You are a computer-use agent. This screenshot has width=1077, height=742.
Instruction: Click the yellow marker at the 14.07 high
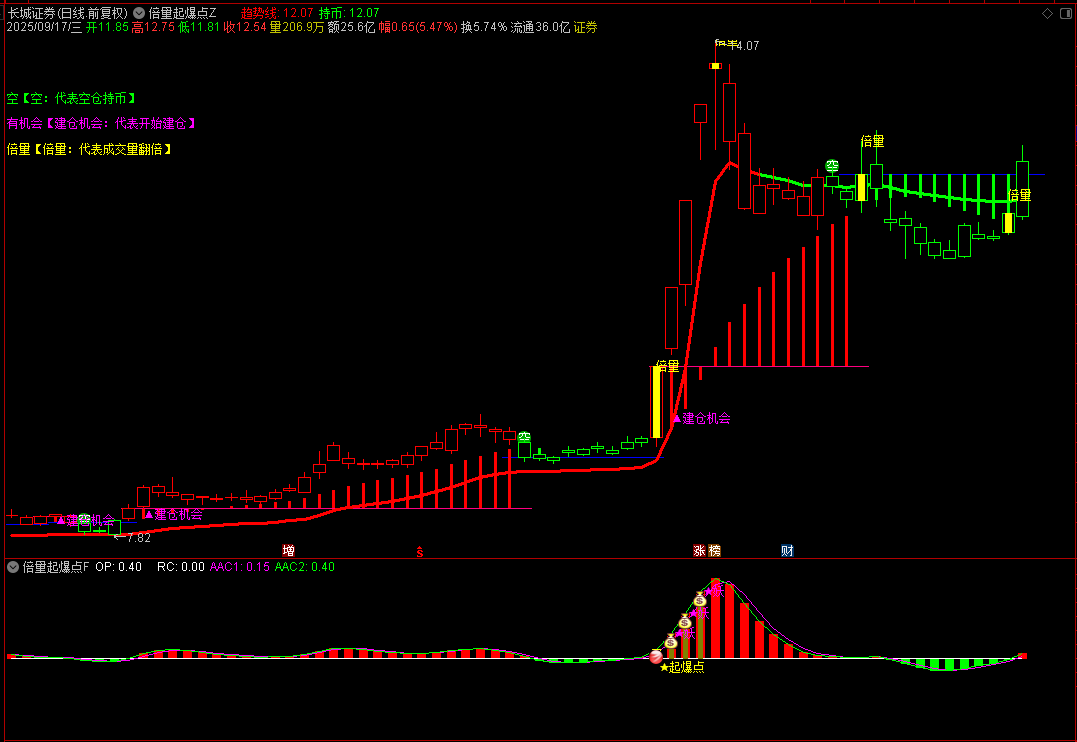[x=715, y=66]
